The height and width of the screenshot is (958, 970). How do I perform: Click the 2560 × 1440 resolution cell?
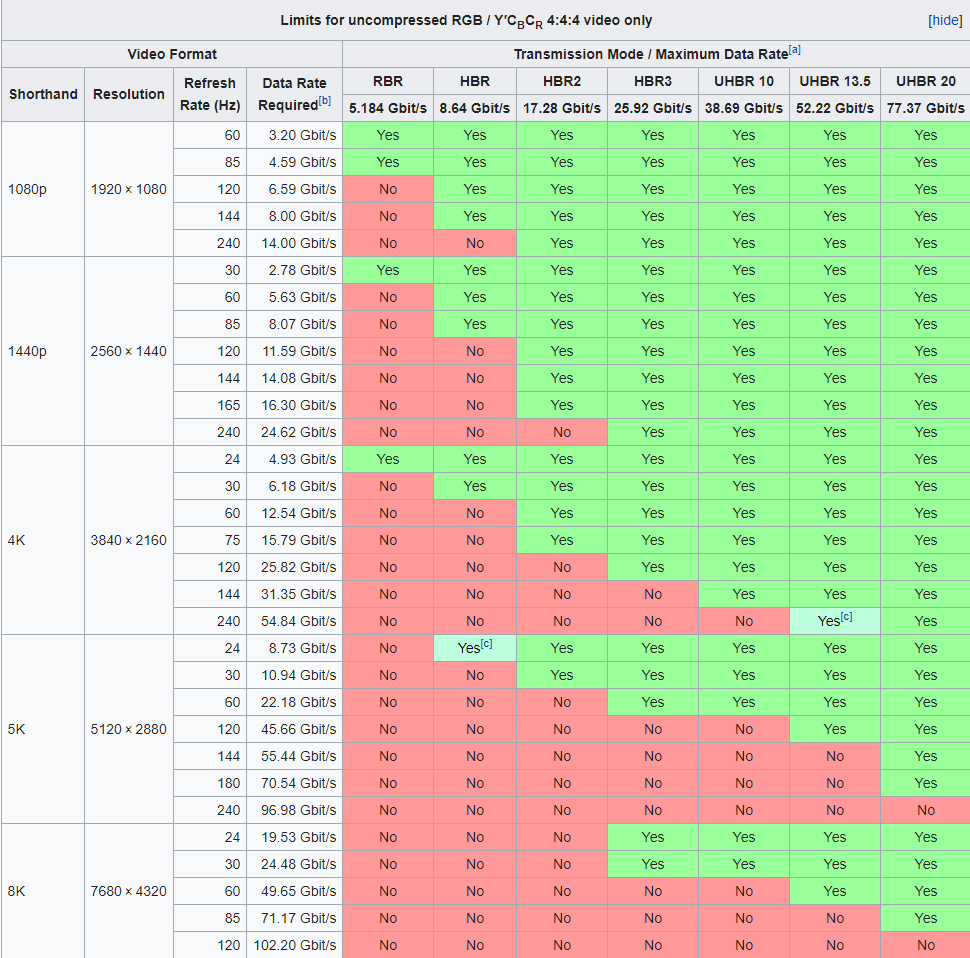click(129, 351)
